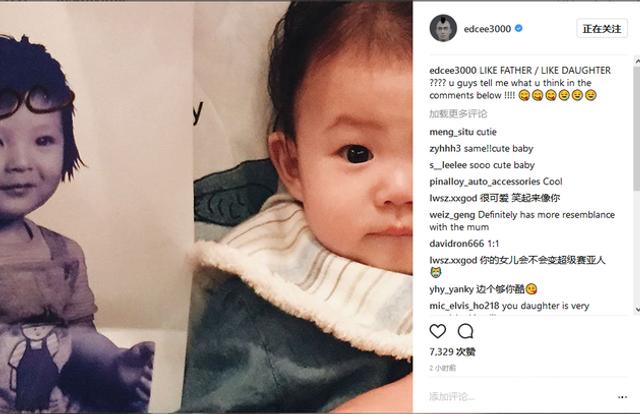Click the comments scrollbar down arrow
Image resolution: width=640 pixels, height=414 pixels.
637,309
